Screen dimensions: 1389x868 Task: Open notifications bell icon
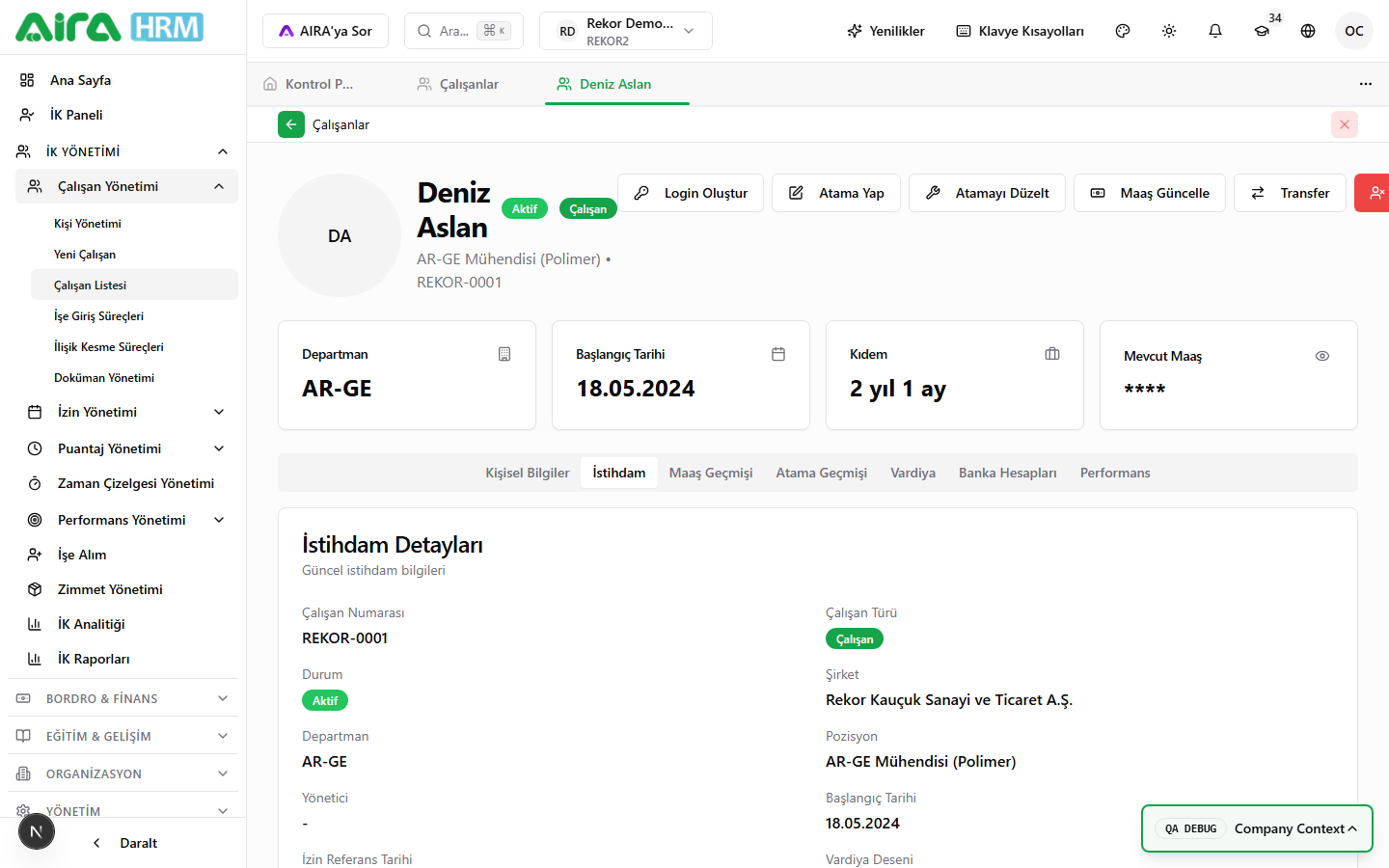(1215, 31)
